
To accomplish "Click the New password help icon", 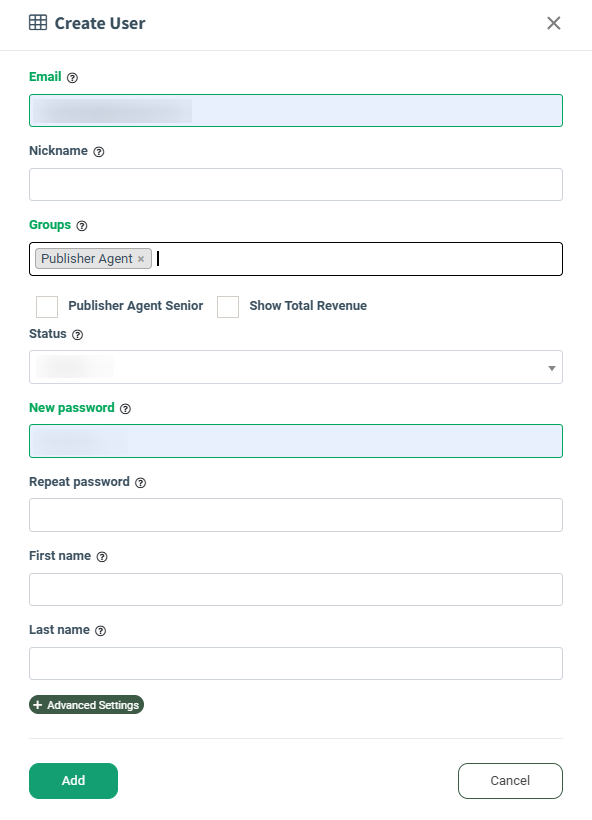I will [x=126, y=409].
